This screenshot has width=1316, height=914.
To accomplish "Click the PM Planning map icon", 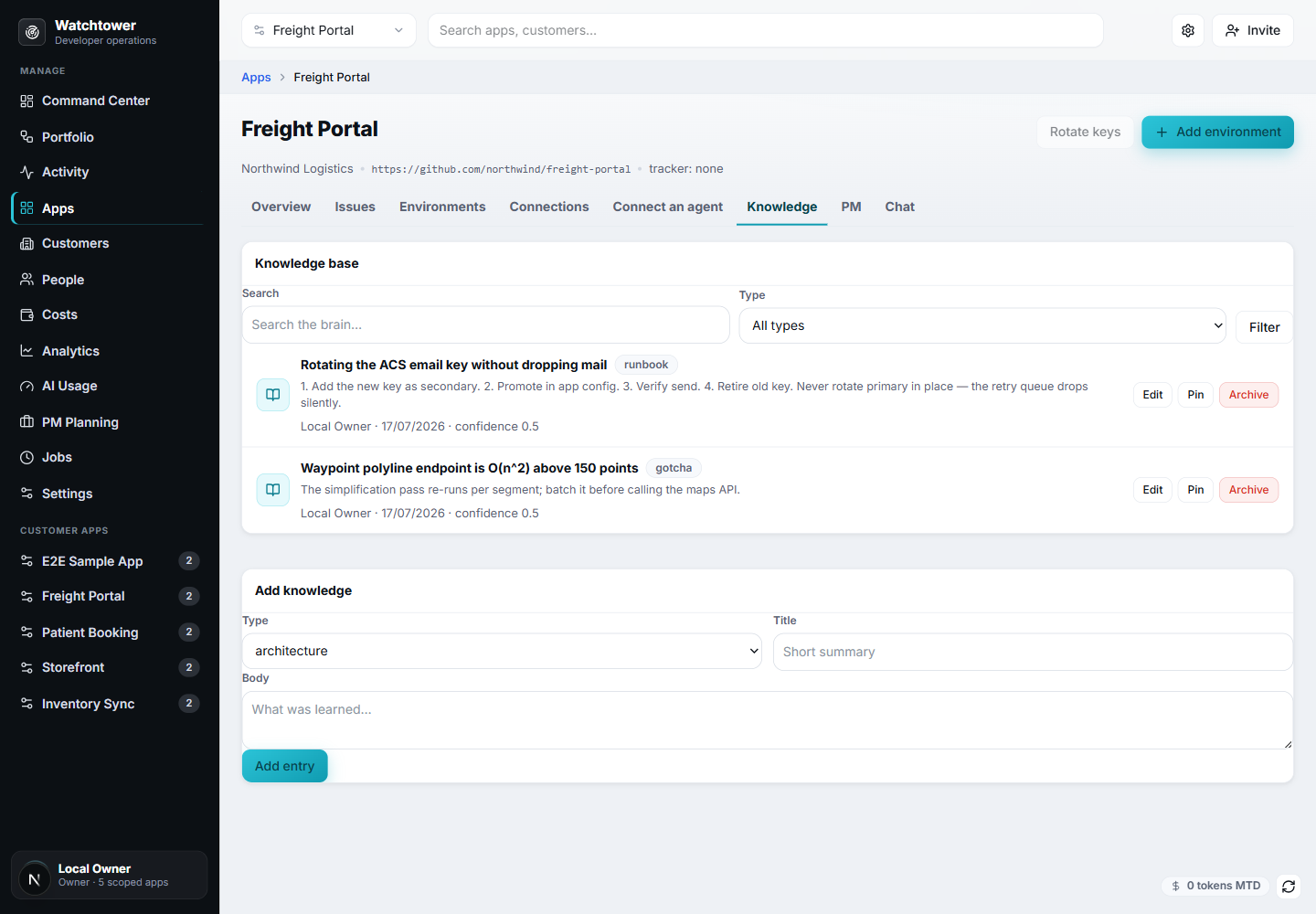I will (x=27, y=422).
